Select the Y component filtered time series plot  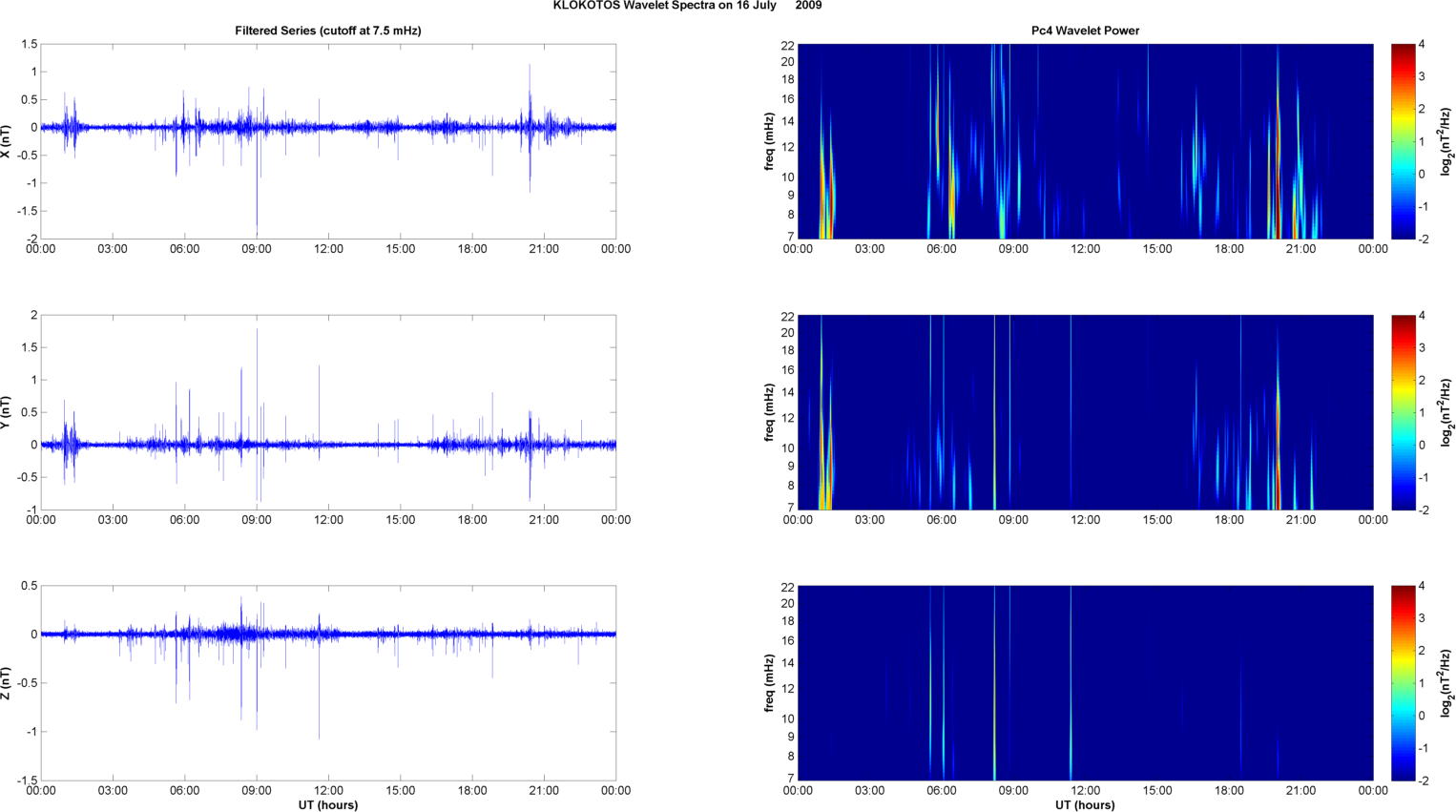pyautogui.click(x=327, y=412)
